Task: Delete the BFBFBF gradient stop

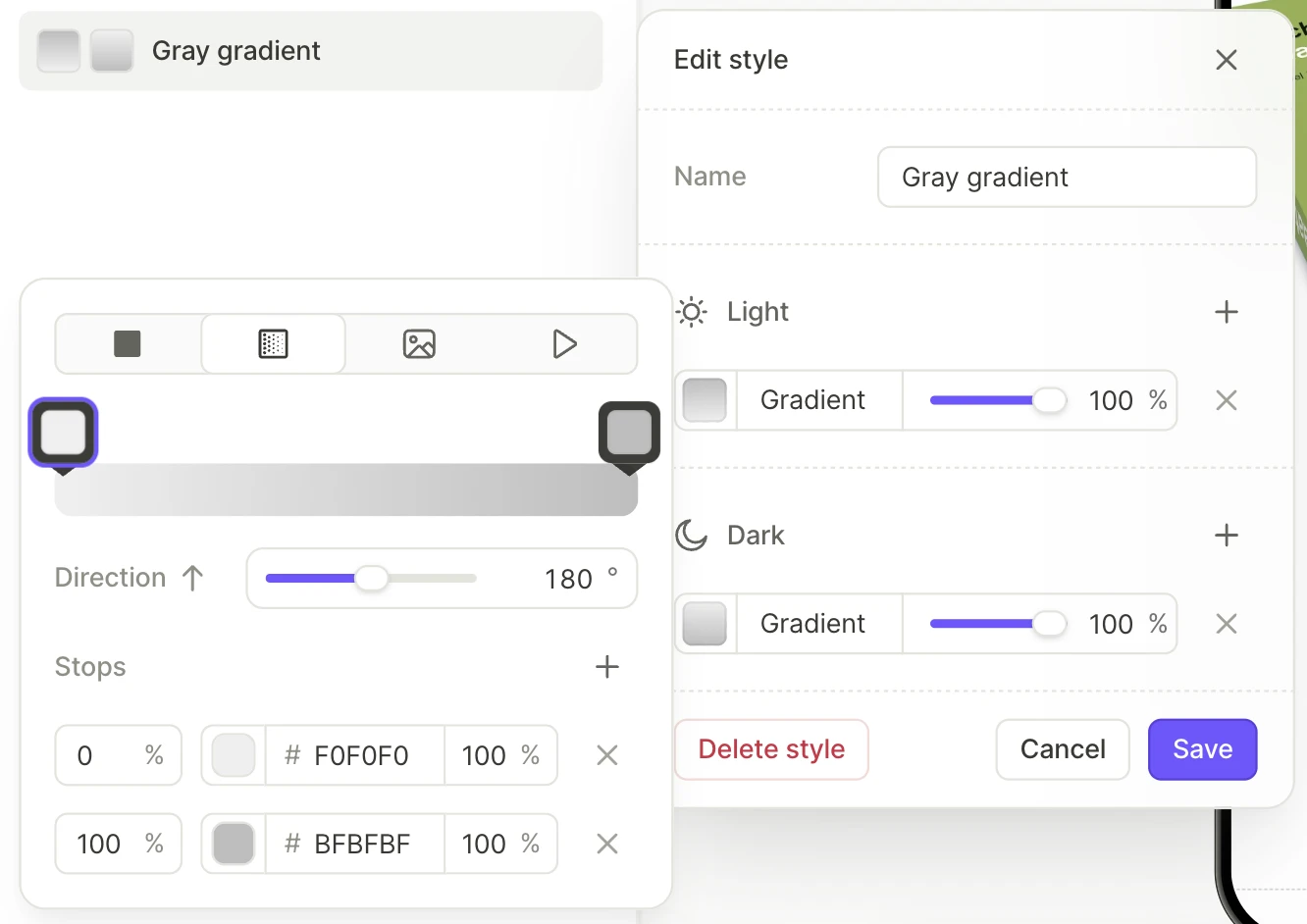Action: point(607,844)
